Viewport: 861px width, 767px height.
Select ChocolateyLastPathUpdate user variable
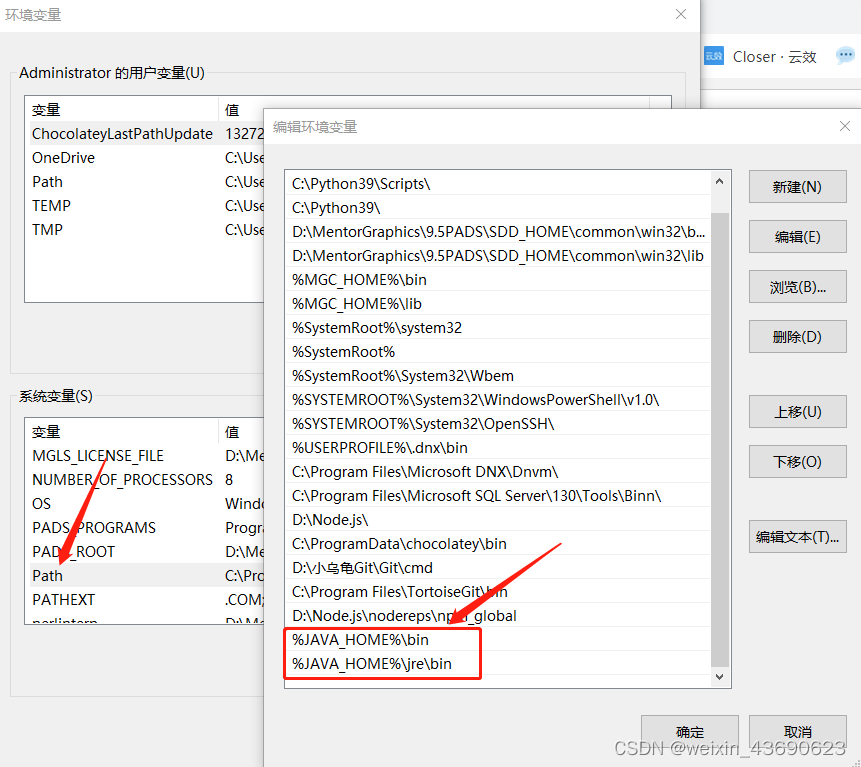[147, 133]
